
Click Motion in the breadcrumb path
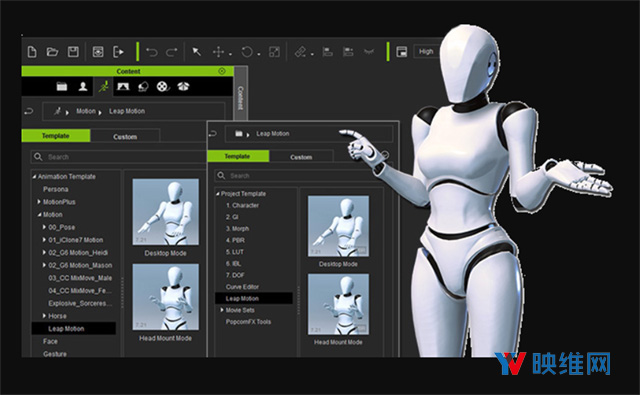point(86,111)
